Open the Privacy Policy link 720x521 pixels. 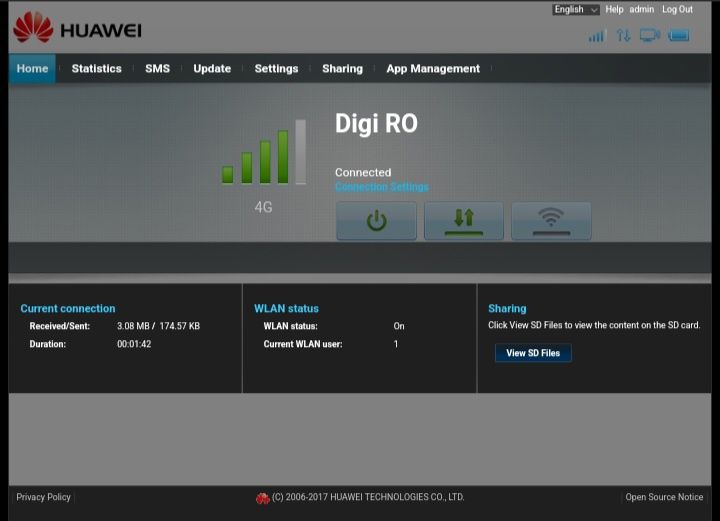point(44,497)
